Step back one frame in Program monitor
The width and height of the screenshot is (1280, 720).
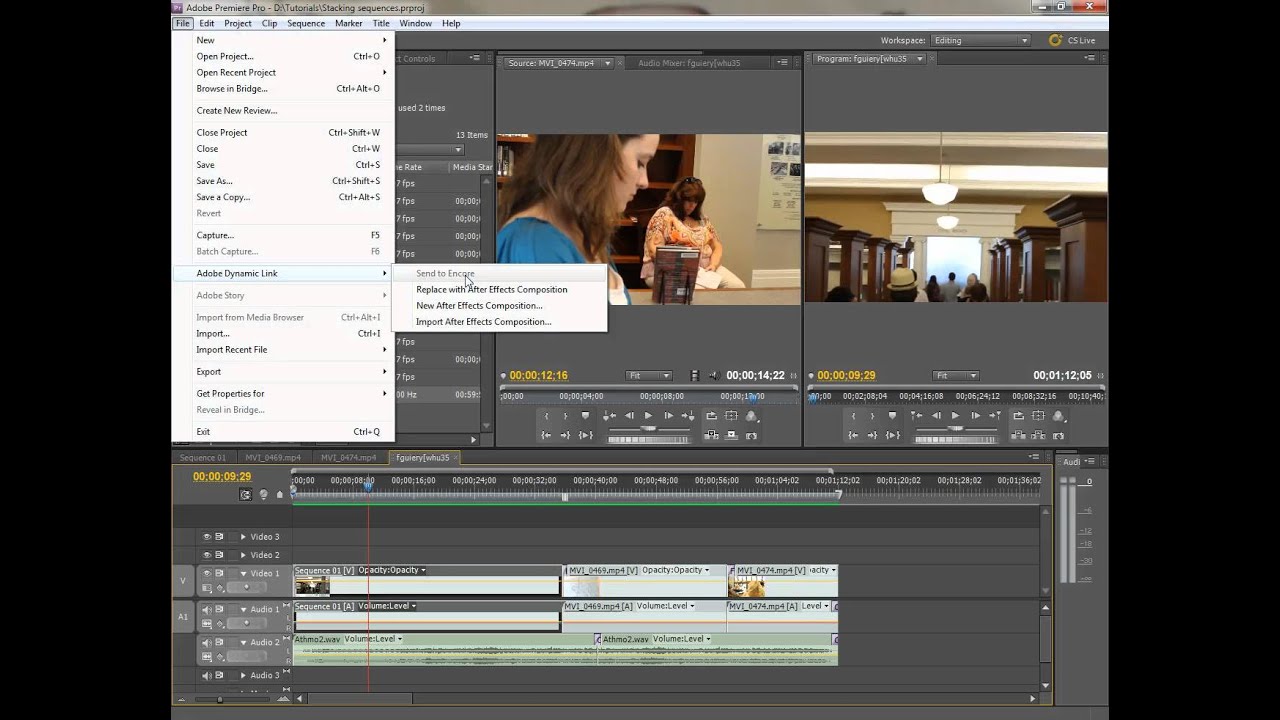pyautogui.click(x=937, y=416)
